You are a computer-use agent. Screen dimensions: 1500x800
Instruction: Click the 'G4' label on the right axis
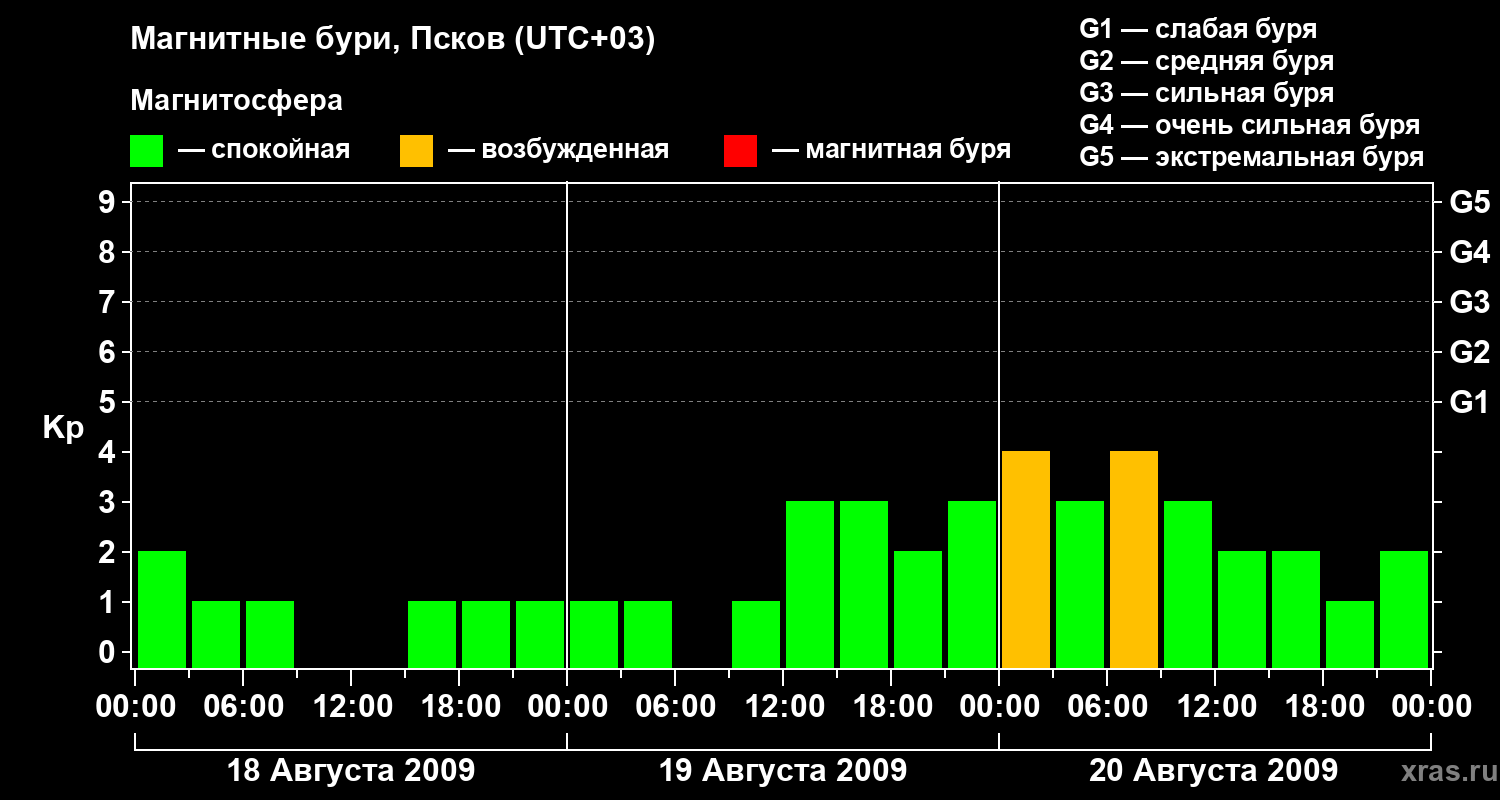pyautogui.click(x=1469, y=253)
